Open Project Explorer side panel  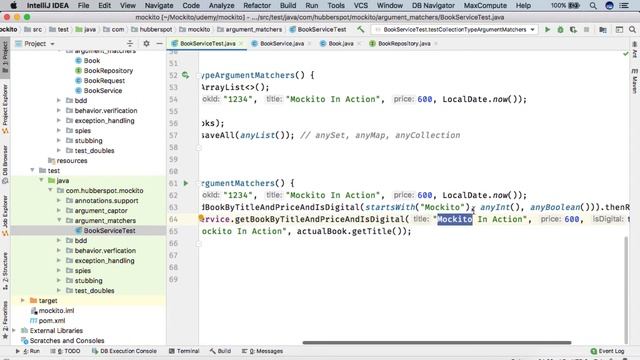tap(5, 109)
